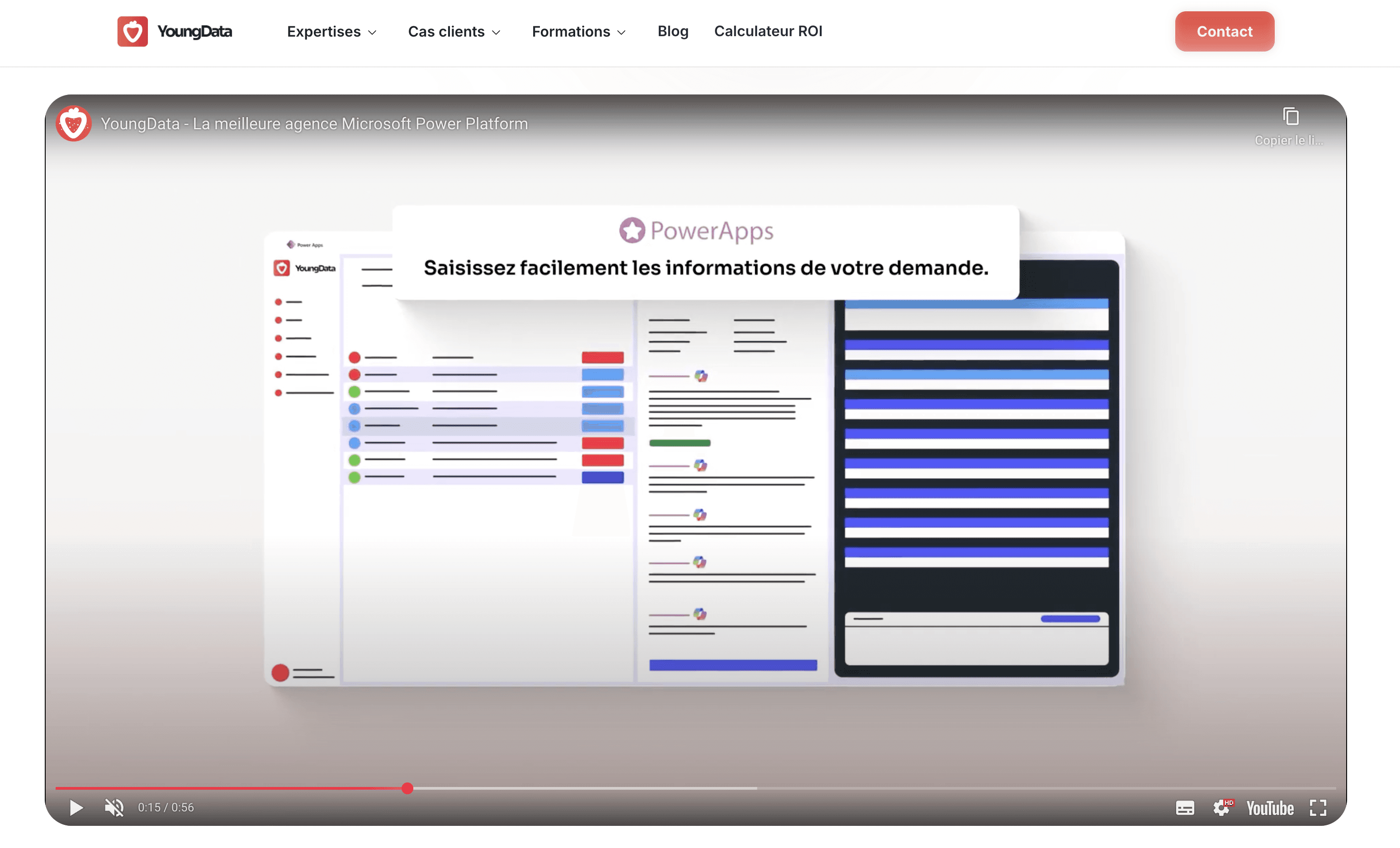The width and height of the screenshot is (1400, 848).
Task: Click the YoungData brand name text
Action: (194, 31)
